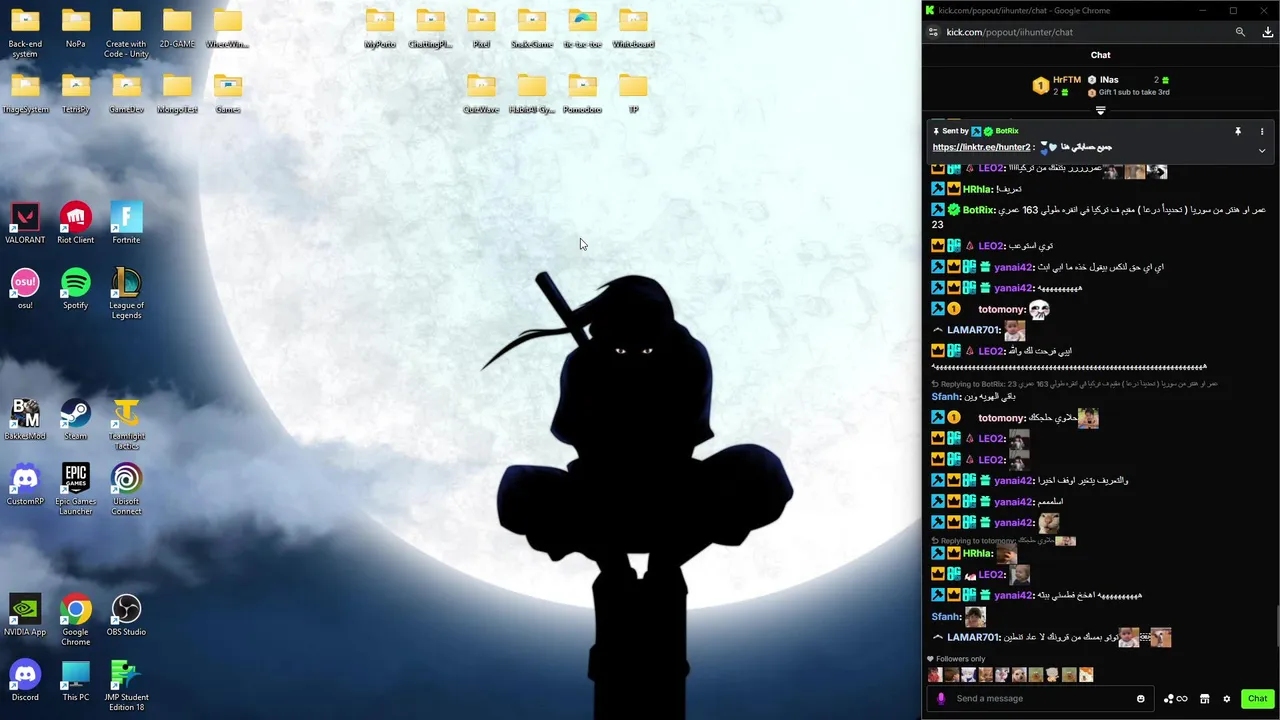
Task: Select the Pixel folder
Action: 481,28
